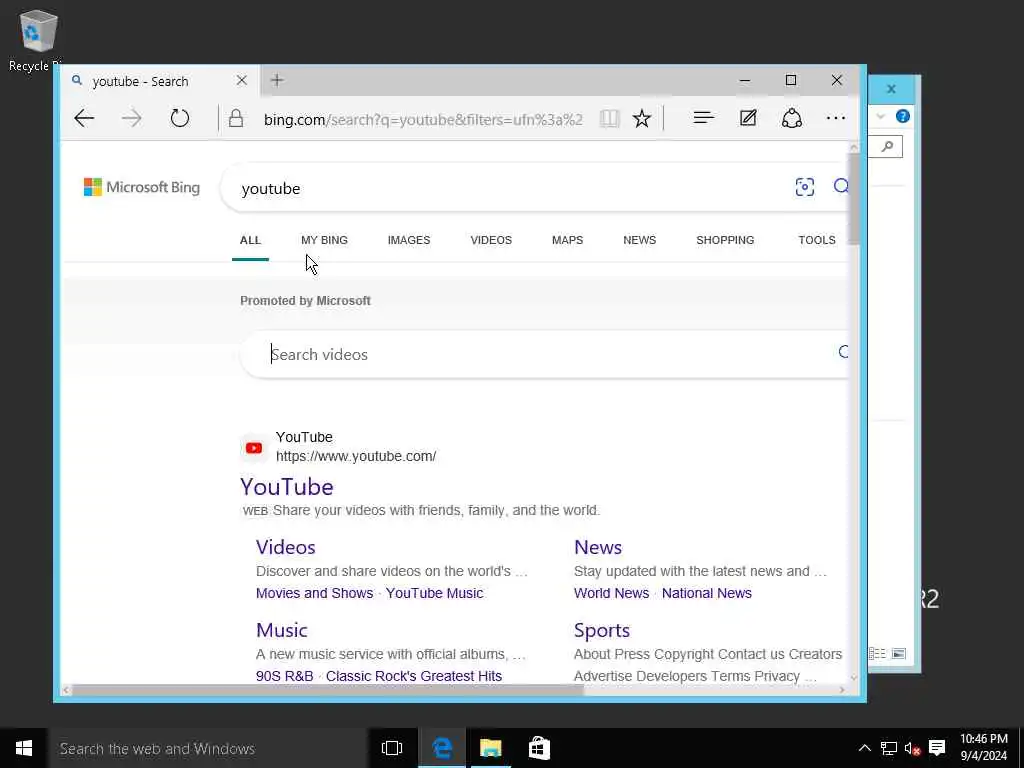Show hidden system tray icons
The height and width of the screenshot is (768, 1024).
pyautogui.click(x=864, y=748)
